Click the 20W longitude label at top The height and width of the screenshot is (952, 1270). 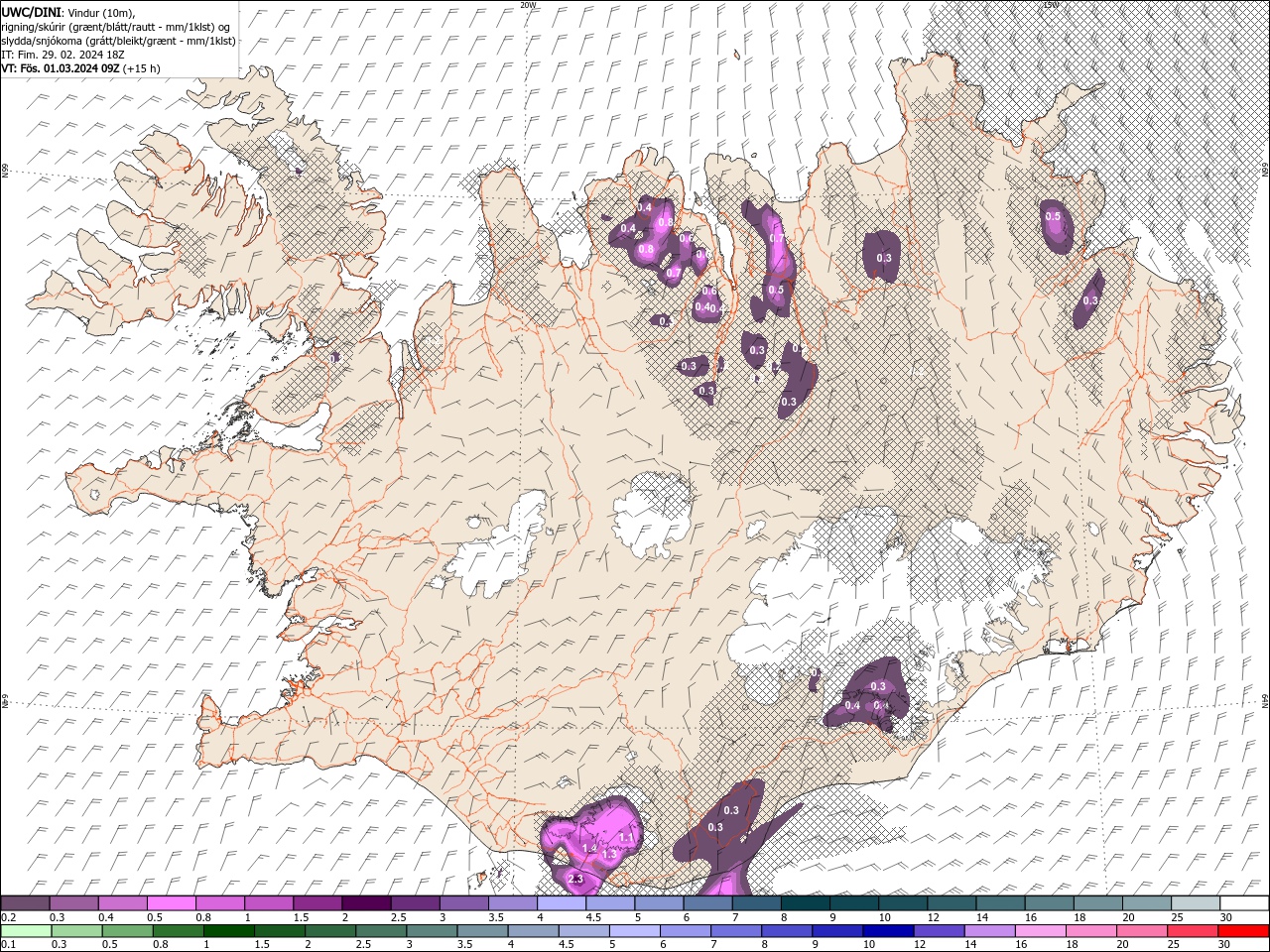(x=529, y=5)
